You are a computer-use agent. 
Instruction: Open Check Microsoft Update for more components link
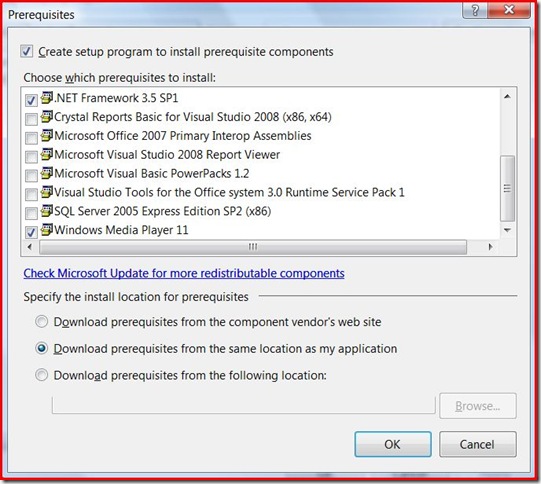point(184,273)
